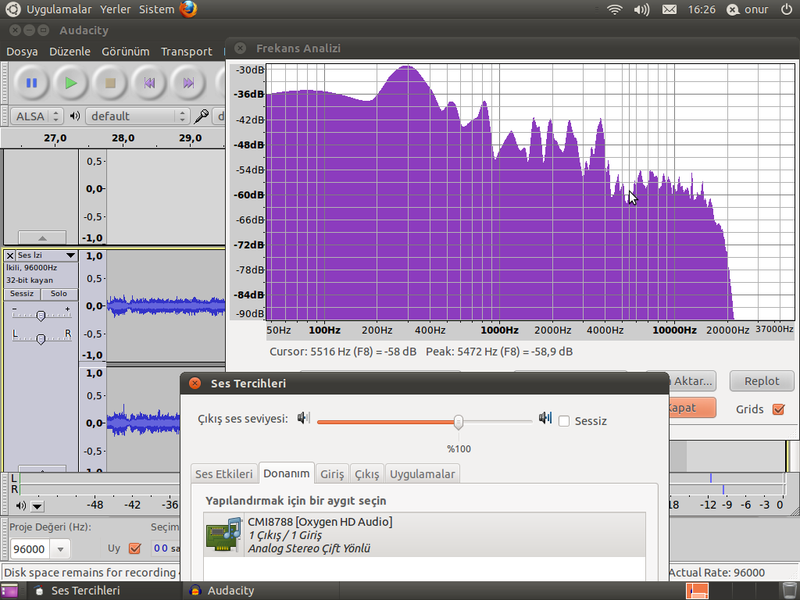Select the CMI8788 Oxygen HD Audio device

(424, 535)
